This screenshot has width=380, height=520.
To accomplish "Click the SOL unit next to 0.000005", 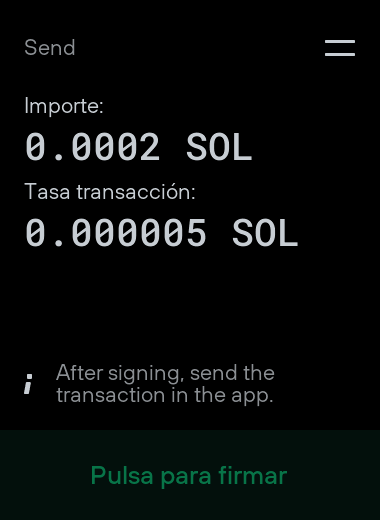I will click(x=265, y=233).
